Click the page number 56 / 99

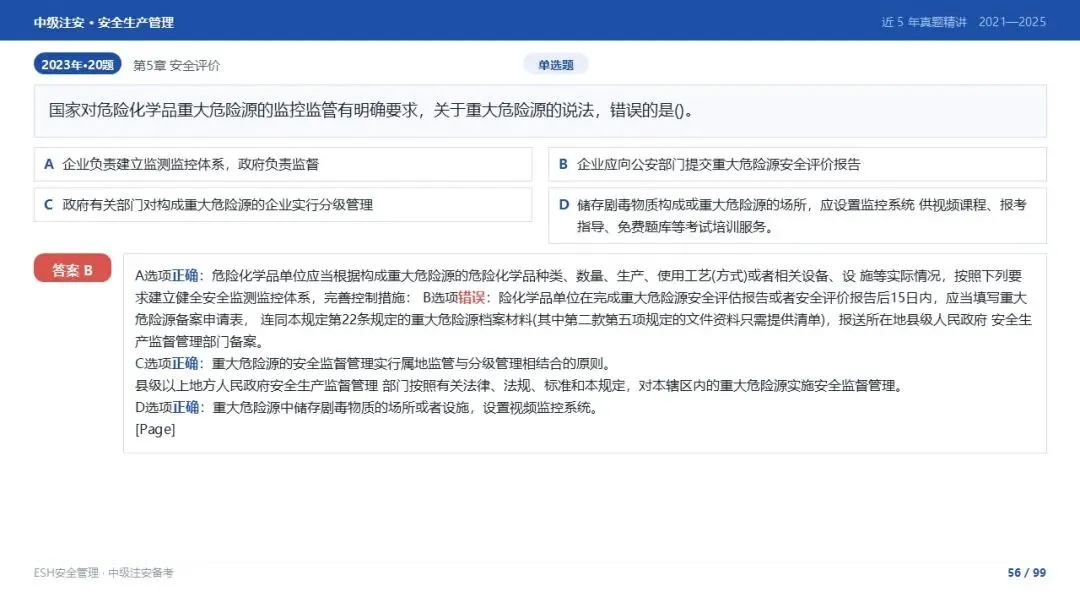click(x=1026, y=572)
